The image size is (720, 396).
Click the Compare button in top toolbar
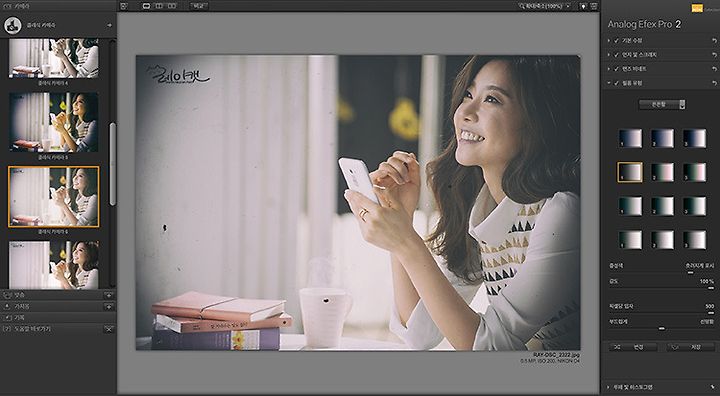(x=199, y=6)
